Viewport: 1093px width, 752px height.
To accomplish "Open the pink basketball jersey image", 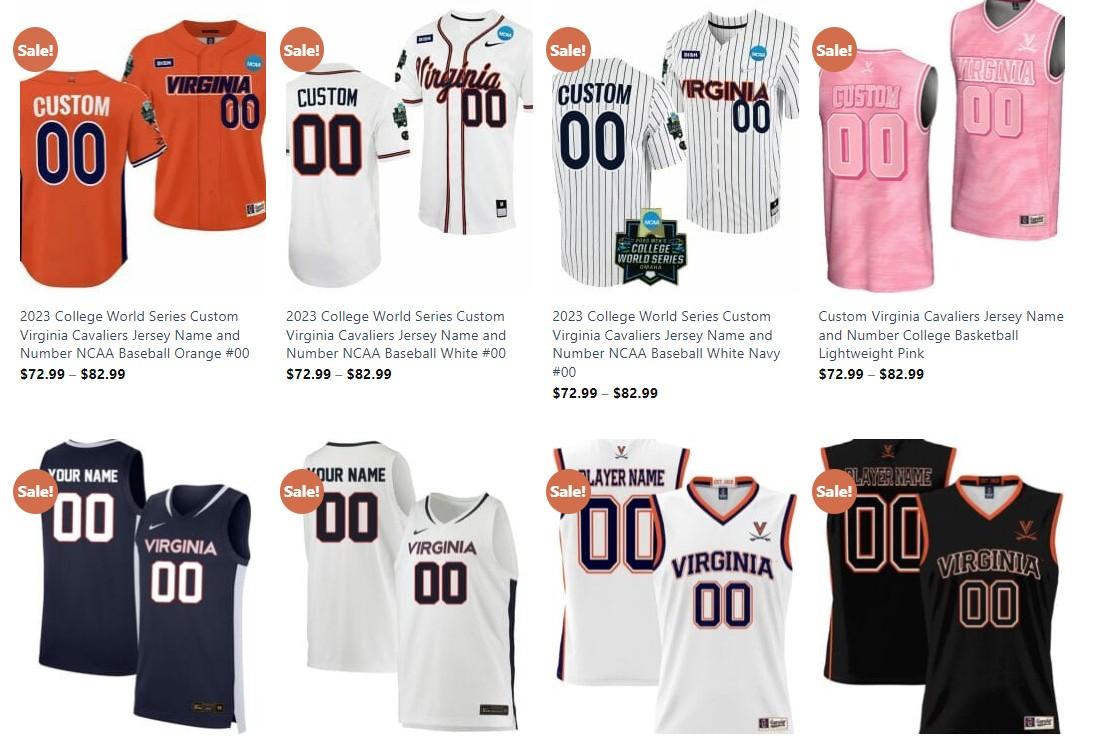I will pyautogui.click(x=941, y=145).
